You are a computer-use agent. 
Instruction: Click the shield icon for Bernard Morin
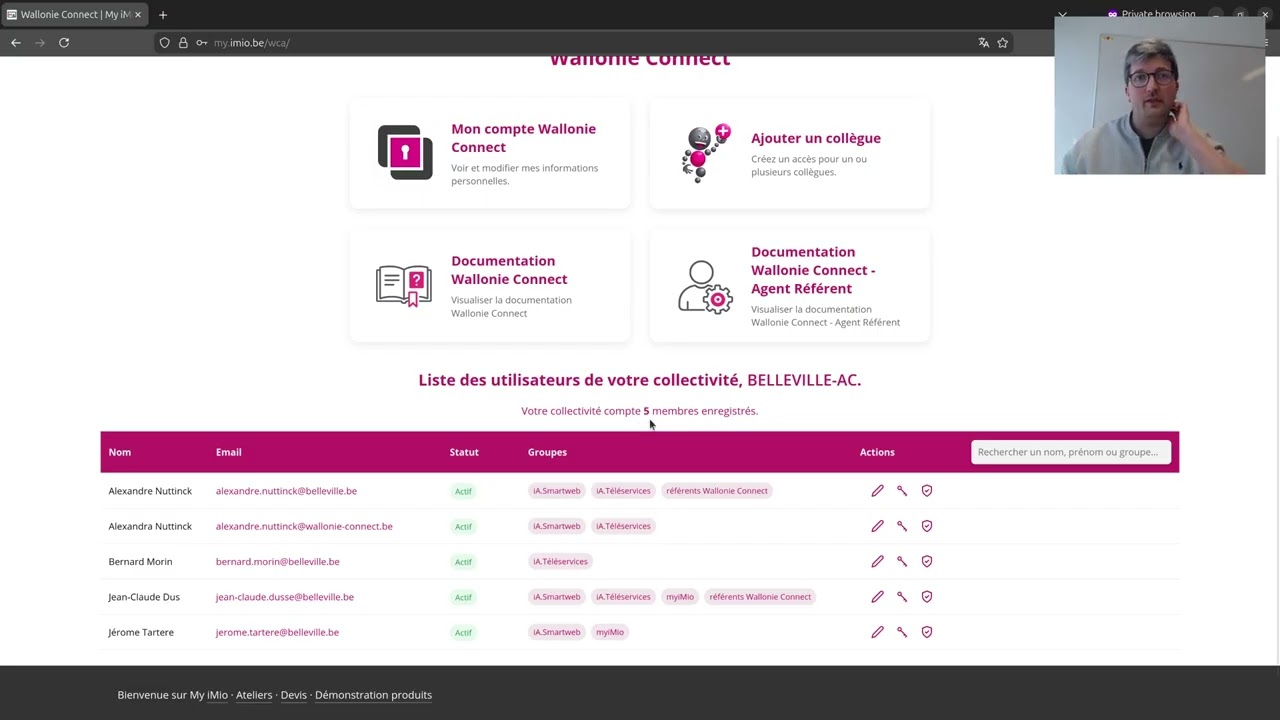coord(927,561)
